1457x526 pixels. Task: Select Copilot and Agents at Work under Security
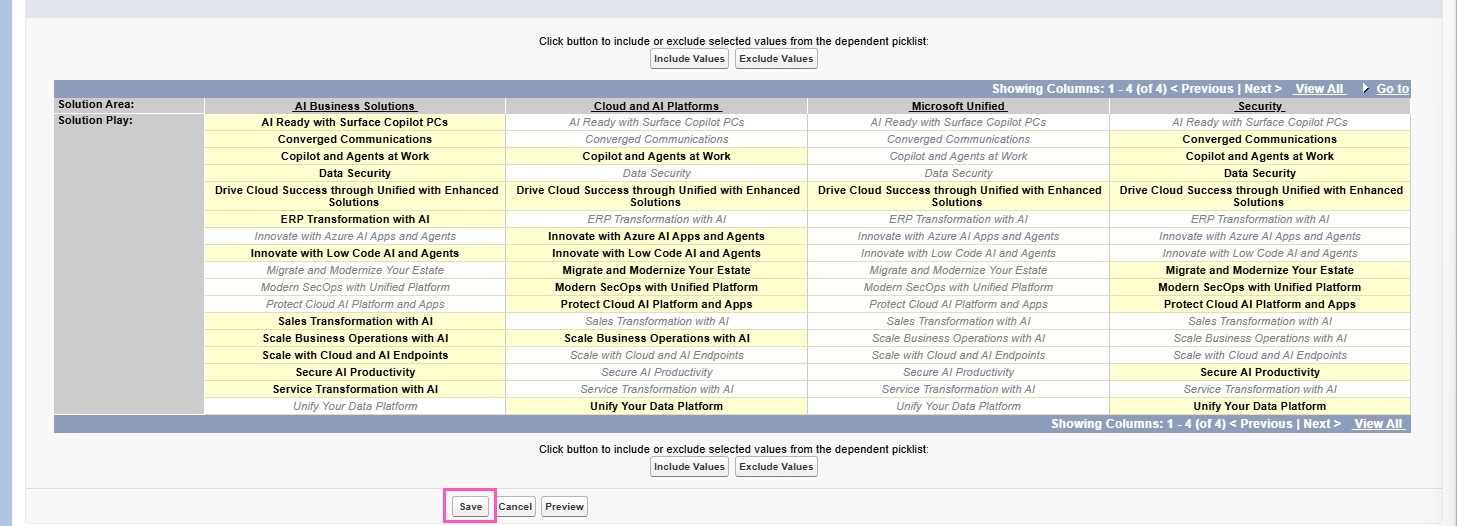pyautogui.click(x=1260, y=156)
